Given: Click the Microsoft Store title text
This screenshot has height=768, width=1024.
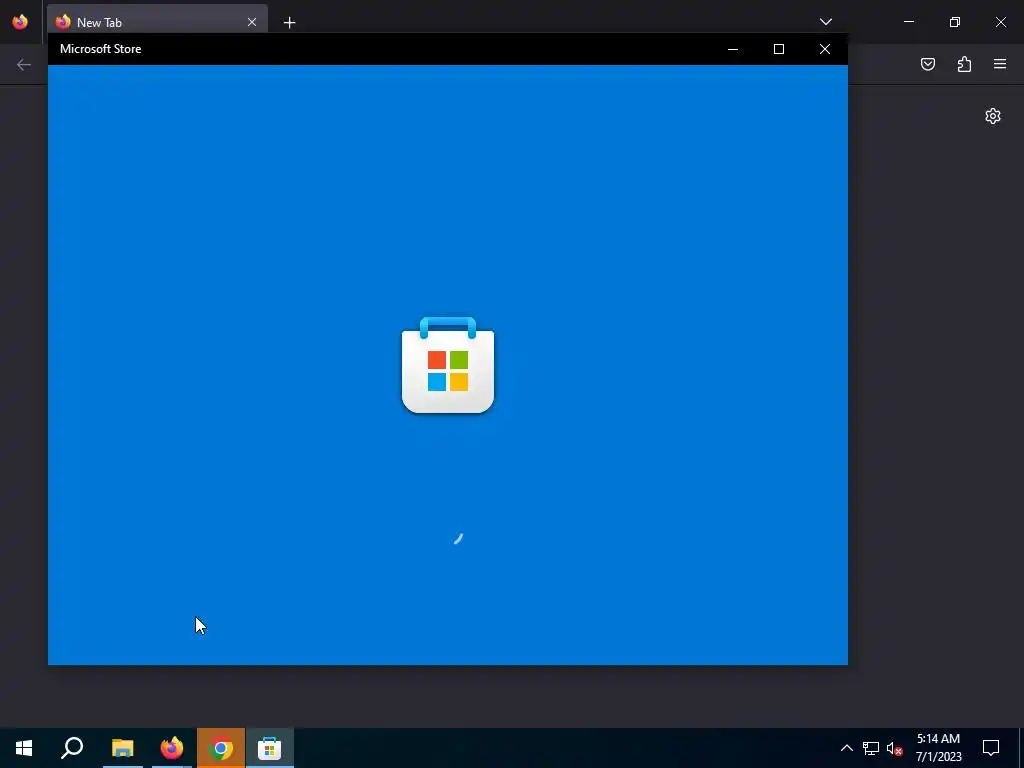Looking at the screenshot, I should 101,49.
